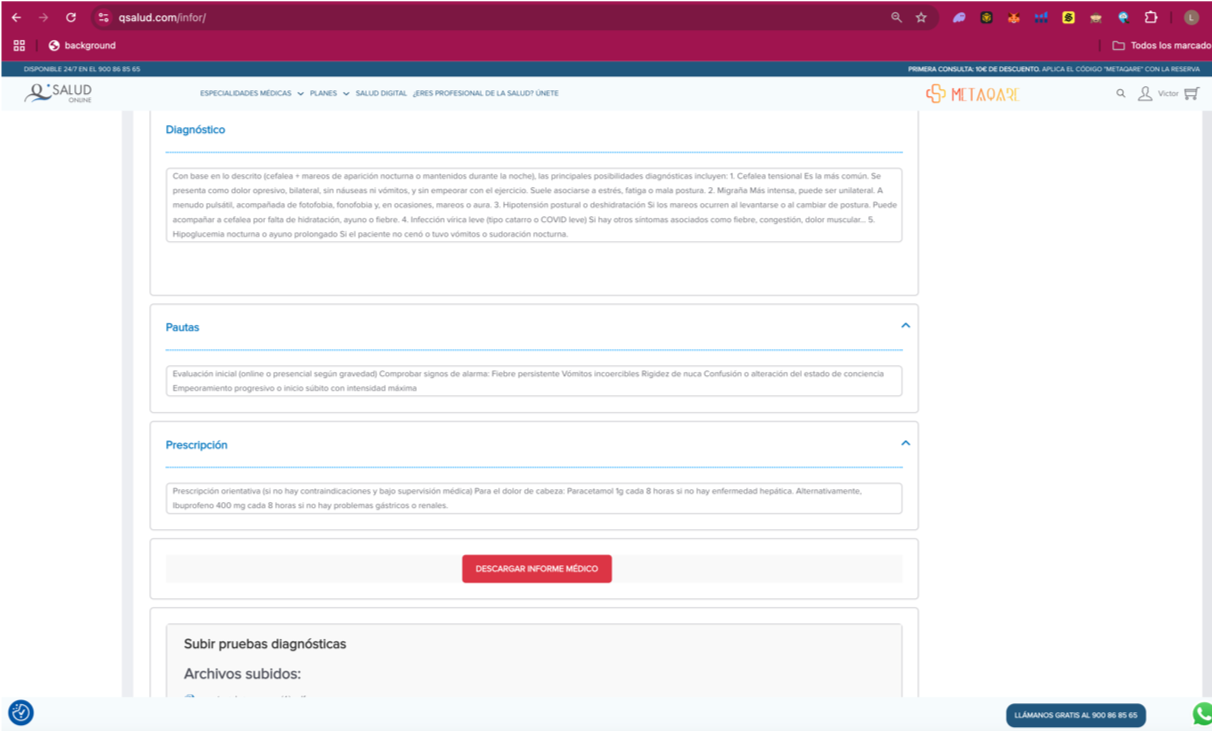
Task: Open the apps grid in the bookmarks bar
Action: [x=19, y=46]
